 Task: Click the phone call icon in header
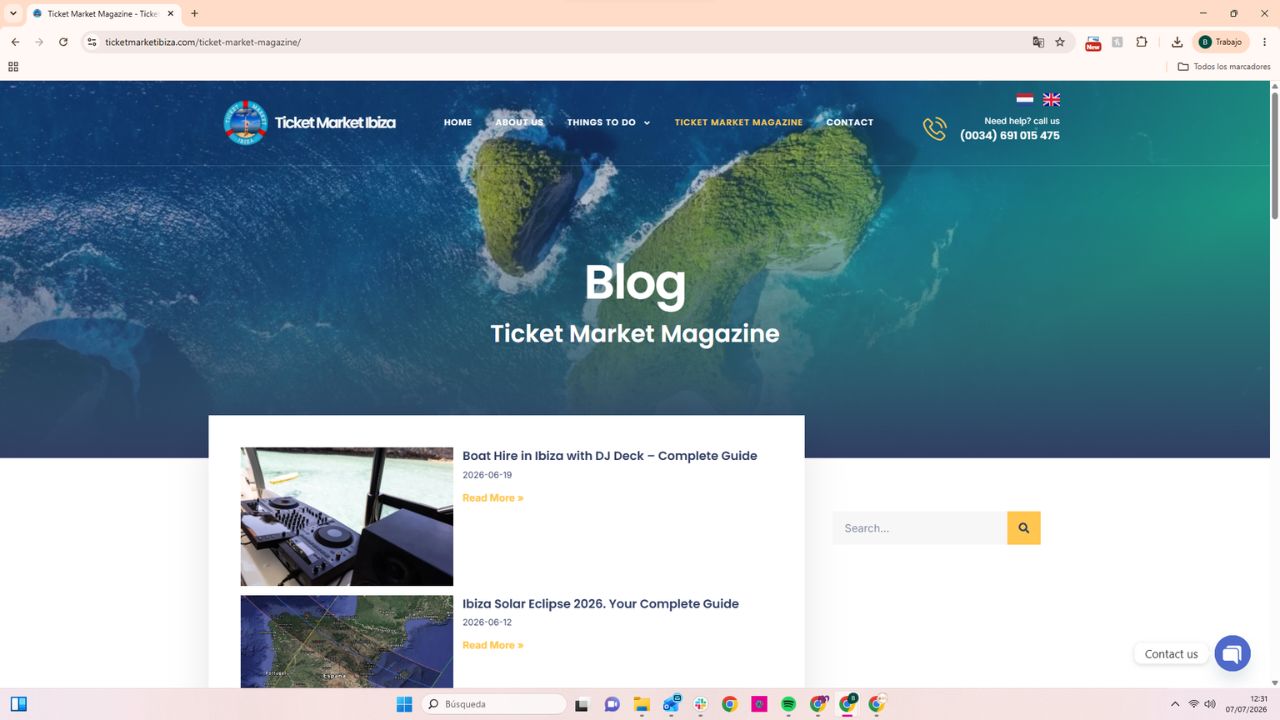tap(934, 129)
